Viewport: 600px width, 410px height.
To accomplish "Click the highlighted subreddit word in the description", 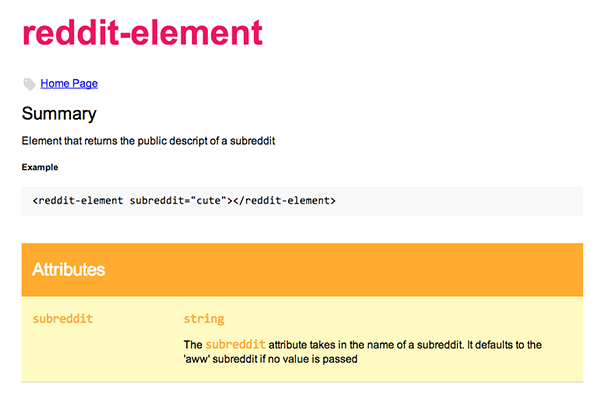I will 235,344.
